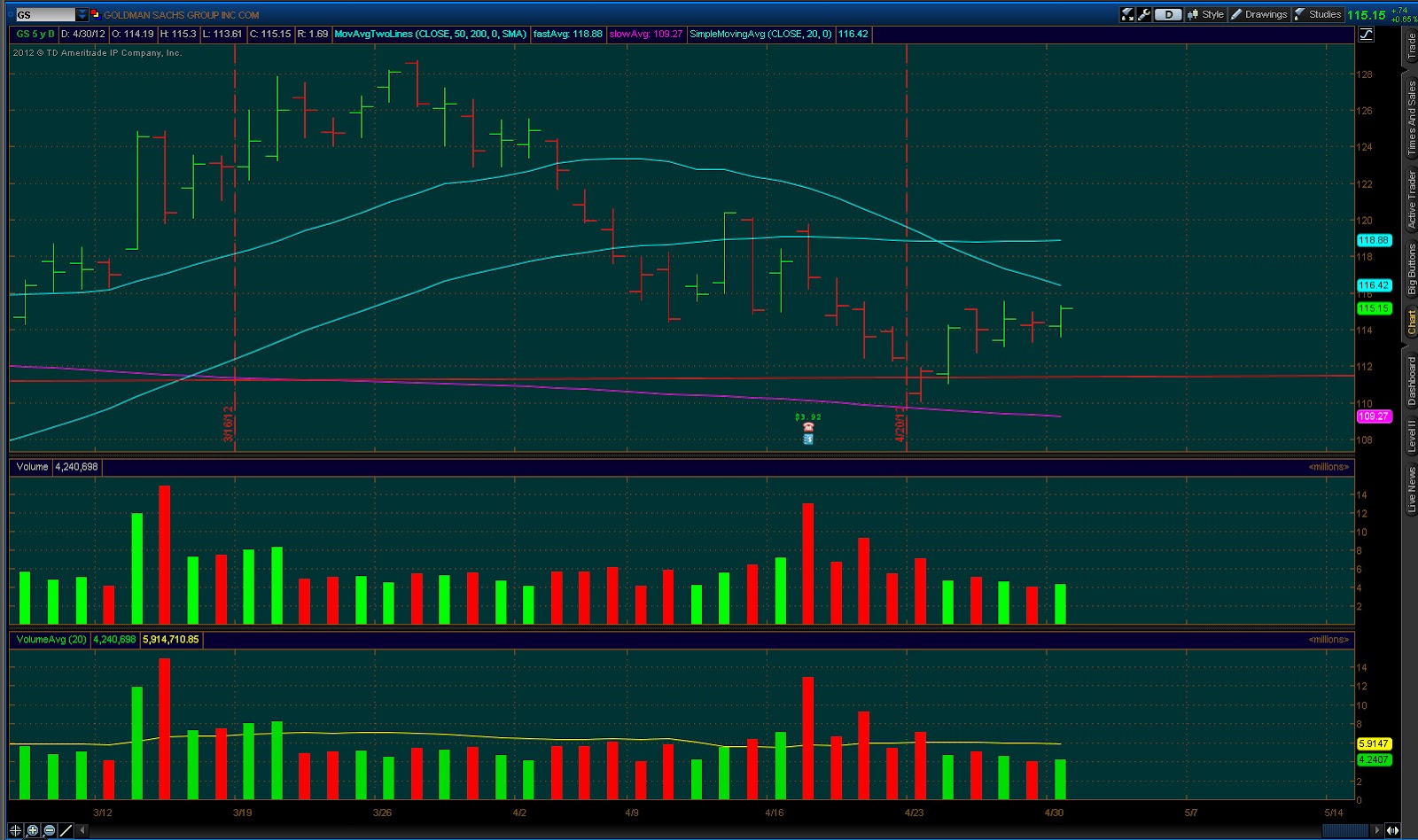Click the 4/20/12 vertical marker line
Viewport: 1418px width, 840px height.
coord(906,248)
